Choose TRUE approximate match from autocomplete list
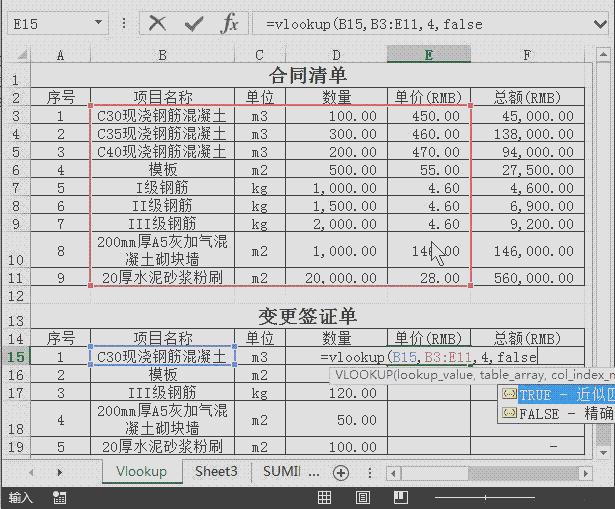Image resolution: width=615 pixels, height=509 pixels. coord(557,394)
